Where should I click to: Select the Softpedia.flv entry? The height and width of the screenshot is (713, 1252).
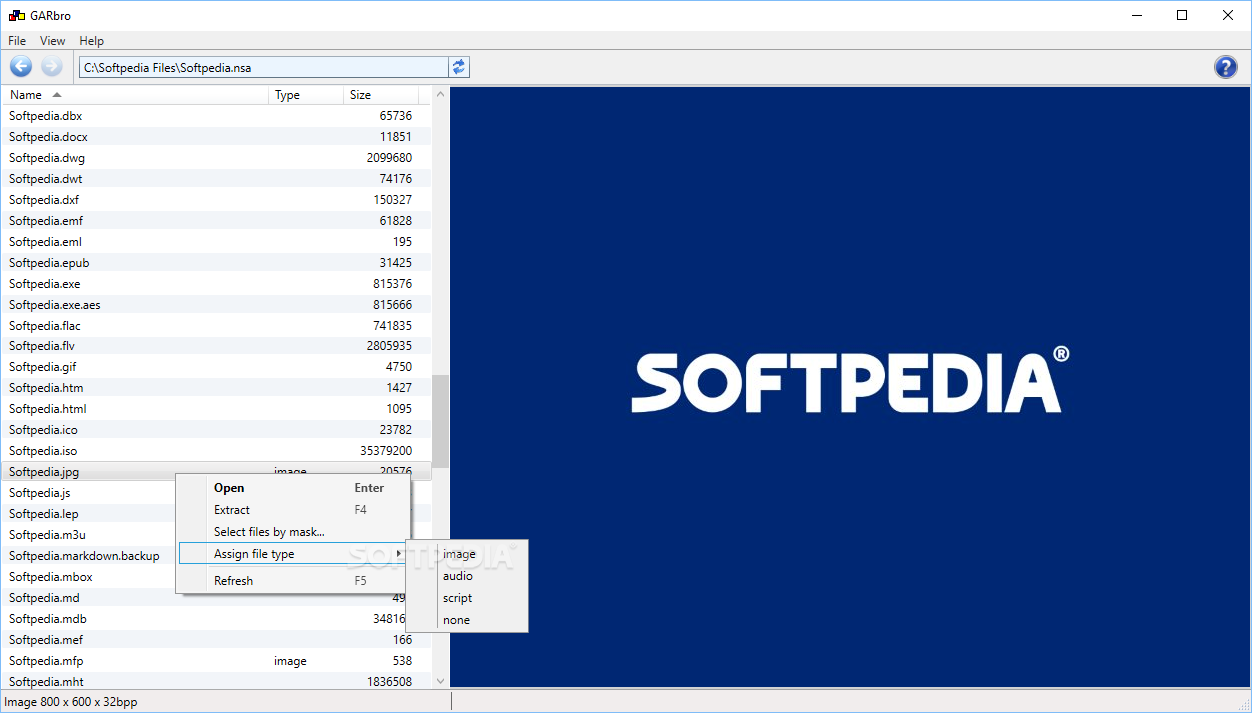coord(217,346)
